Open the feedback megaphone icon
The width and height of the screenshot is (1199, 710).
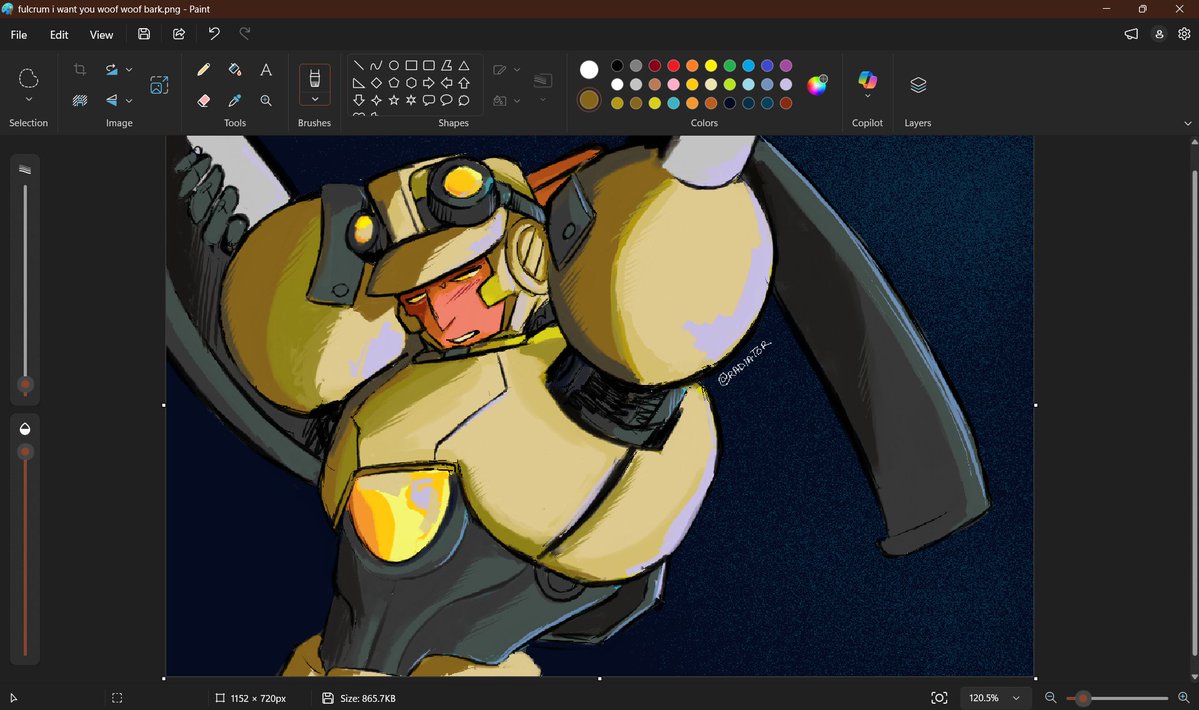click(1131, 34)
